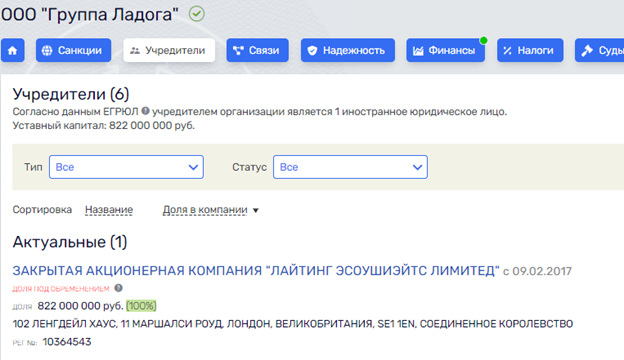Sort by Доля в компании
The image size is (624, 360).
point(205,210)
